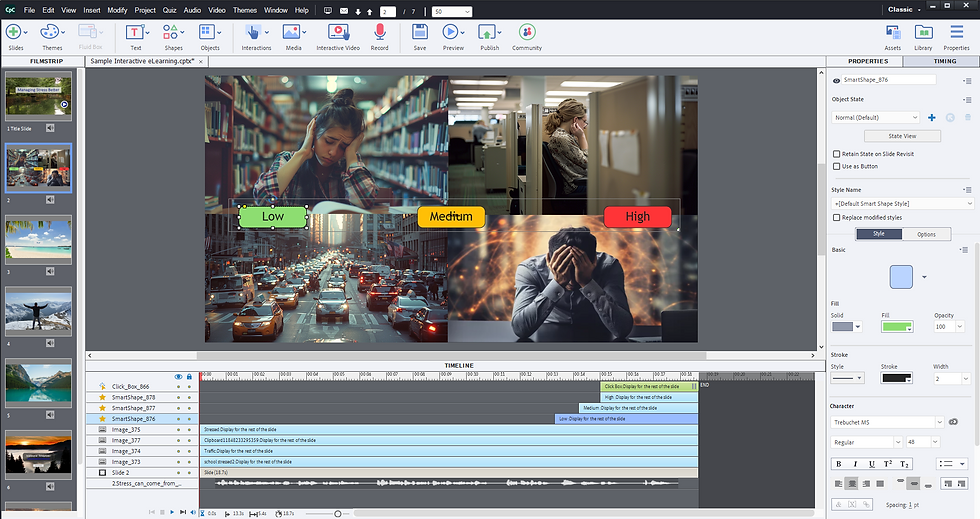980x519 pixels.
Task: Apply underline formatting in Character section
Action: (871, 464)
